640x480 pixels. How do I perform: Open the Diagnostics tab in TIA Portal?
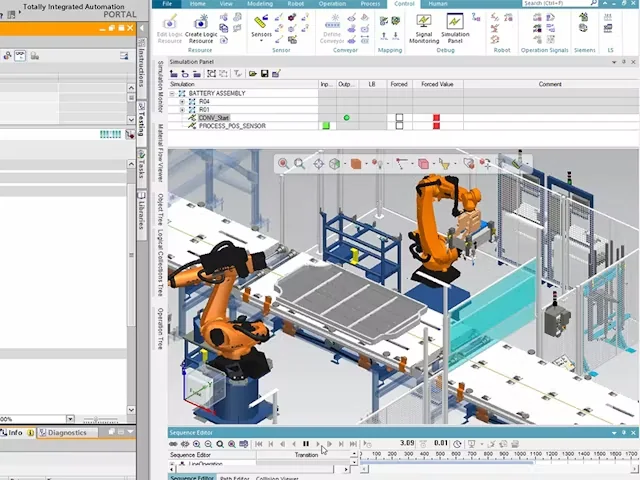pos(67,433)
